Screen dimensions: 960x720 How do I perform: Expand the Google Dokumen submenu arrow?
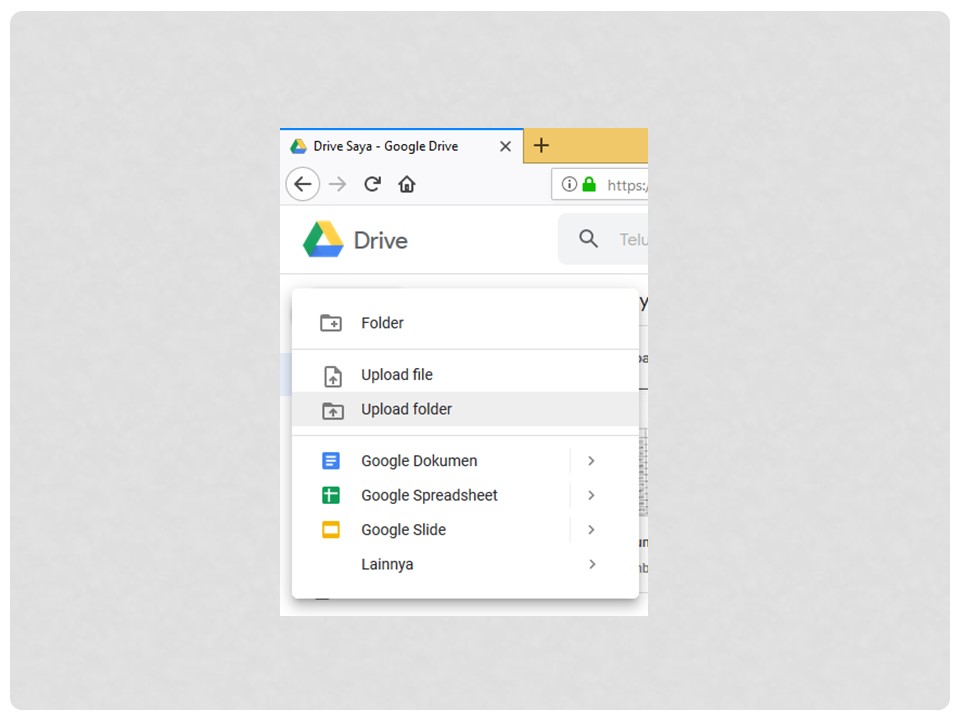(591, 460)
